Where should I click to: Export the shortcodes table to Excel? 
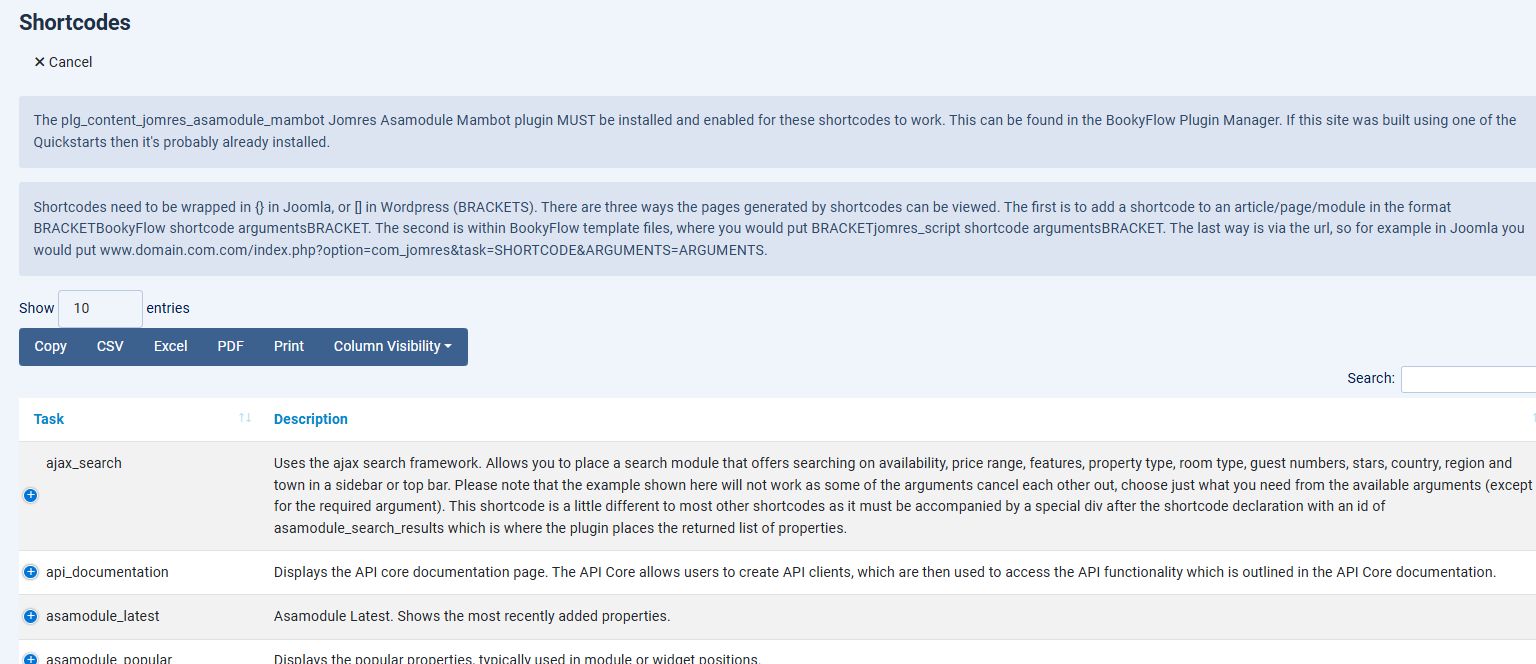[x=170, y=346]
